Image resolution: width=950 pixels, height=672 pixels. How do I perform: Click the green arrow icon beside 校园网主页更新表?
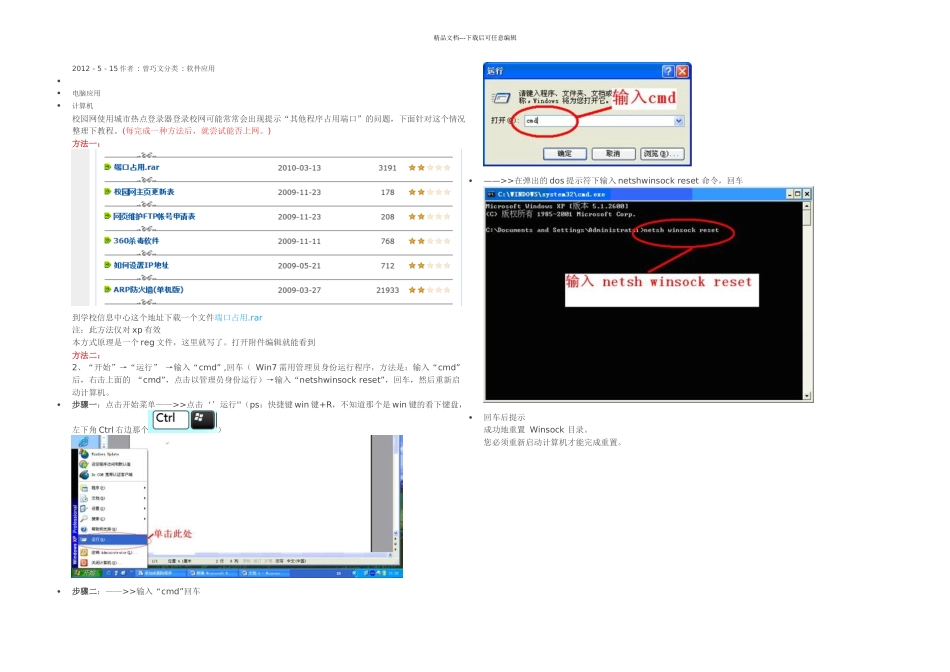pyautogui.click(x=107, y=191)
